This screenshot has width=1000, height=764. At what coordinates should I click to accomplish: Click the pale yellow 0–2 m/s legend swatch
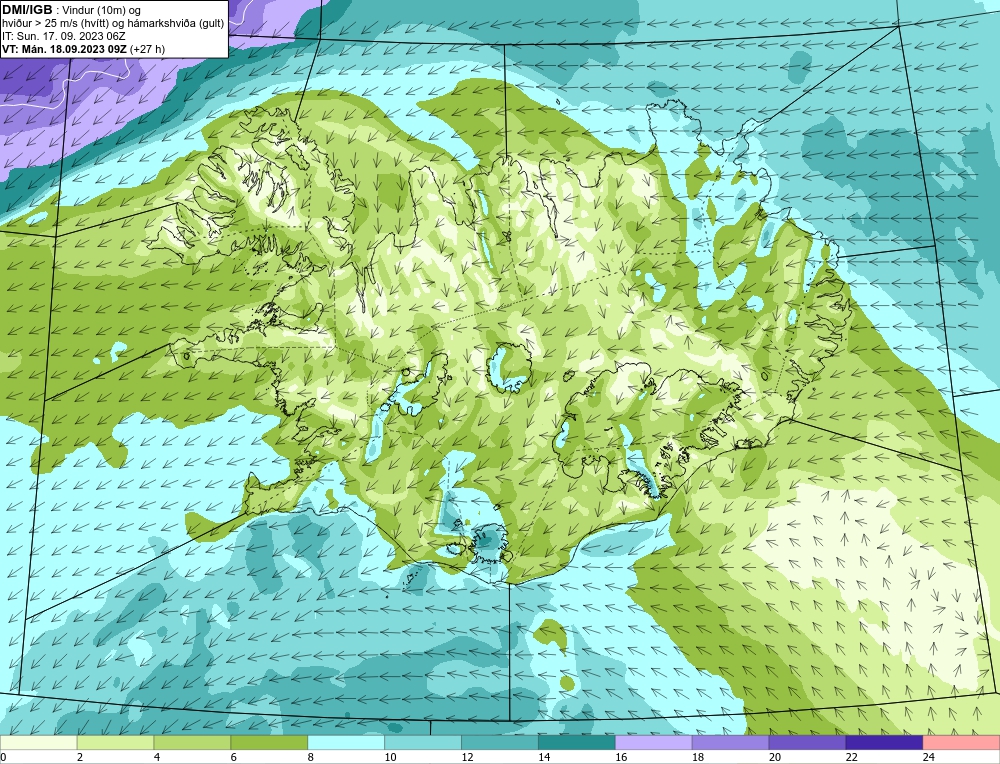38,743
